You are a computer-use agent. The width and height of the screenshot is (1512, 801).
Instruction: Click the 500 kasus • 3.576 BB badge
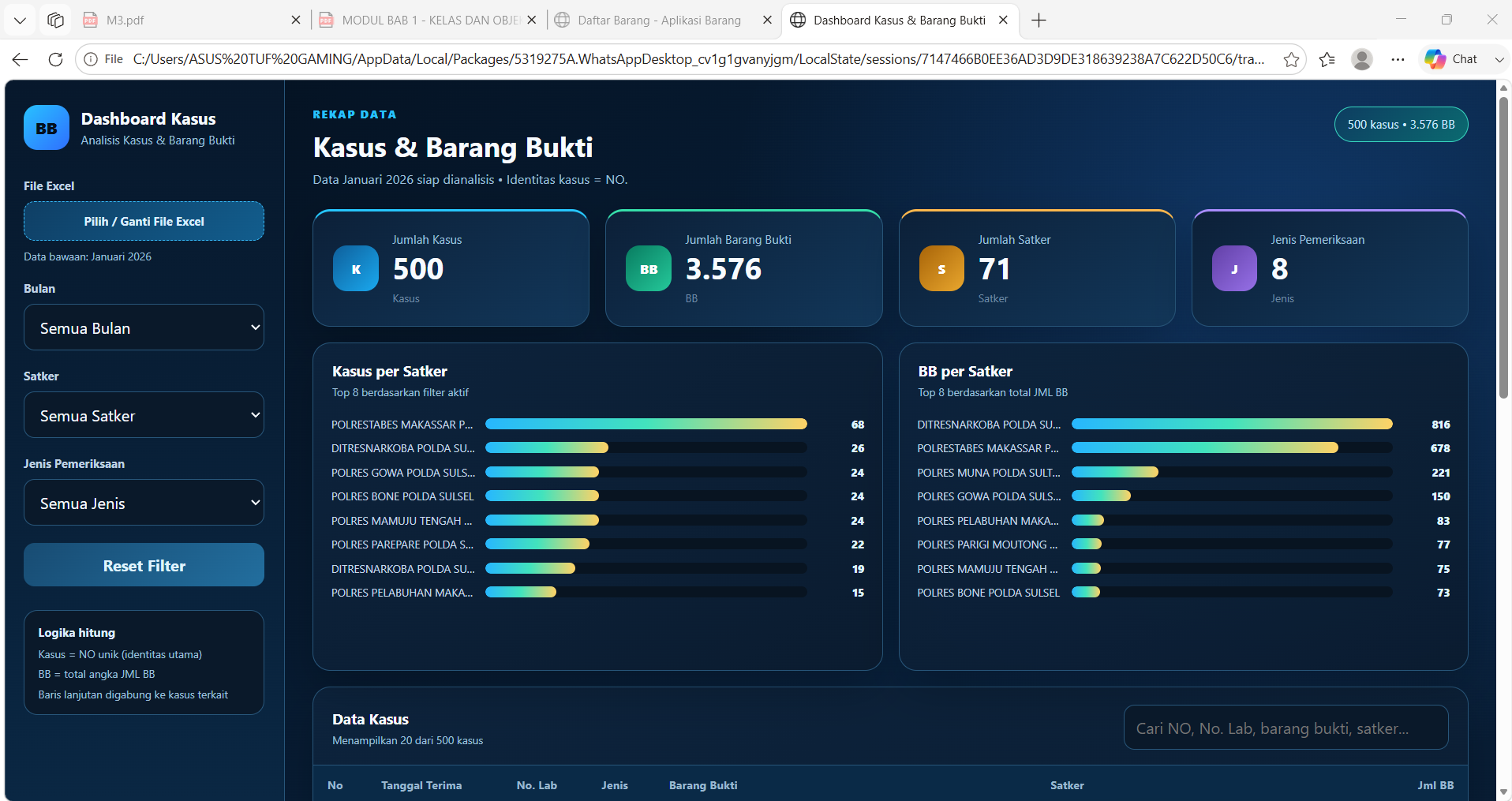(1401, 125)
